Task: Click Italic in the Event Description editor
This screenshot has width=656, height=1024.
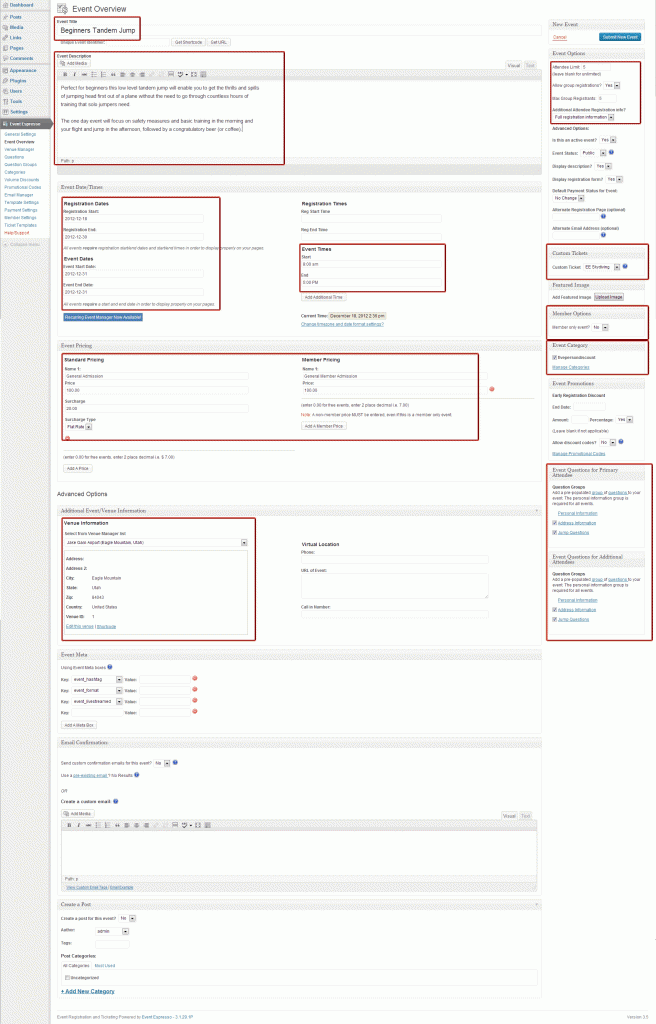Action: click(x=74, y=74)
